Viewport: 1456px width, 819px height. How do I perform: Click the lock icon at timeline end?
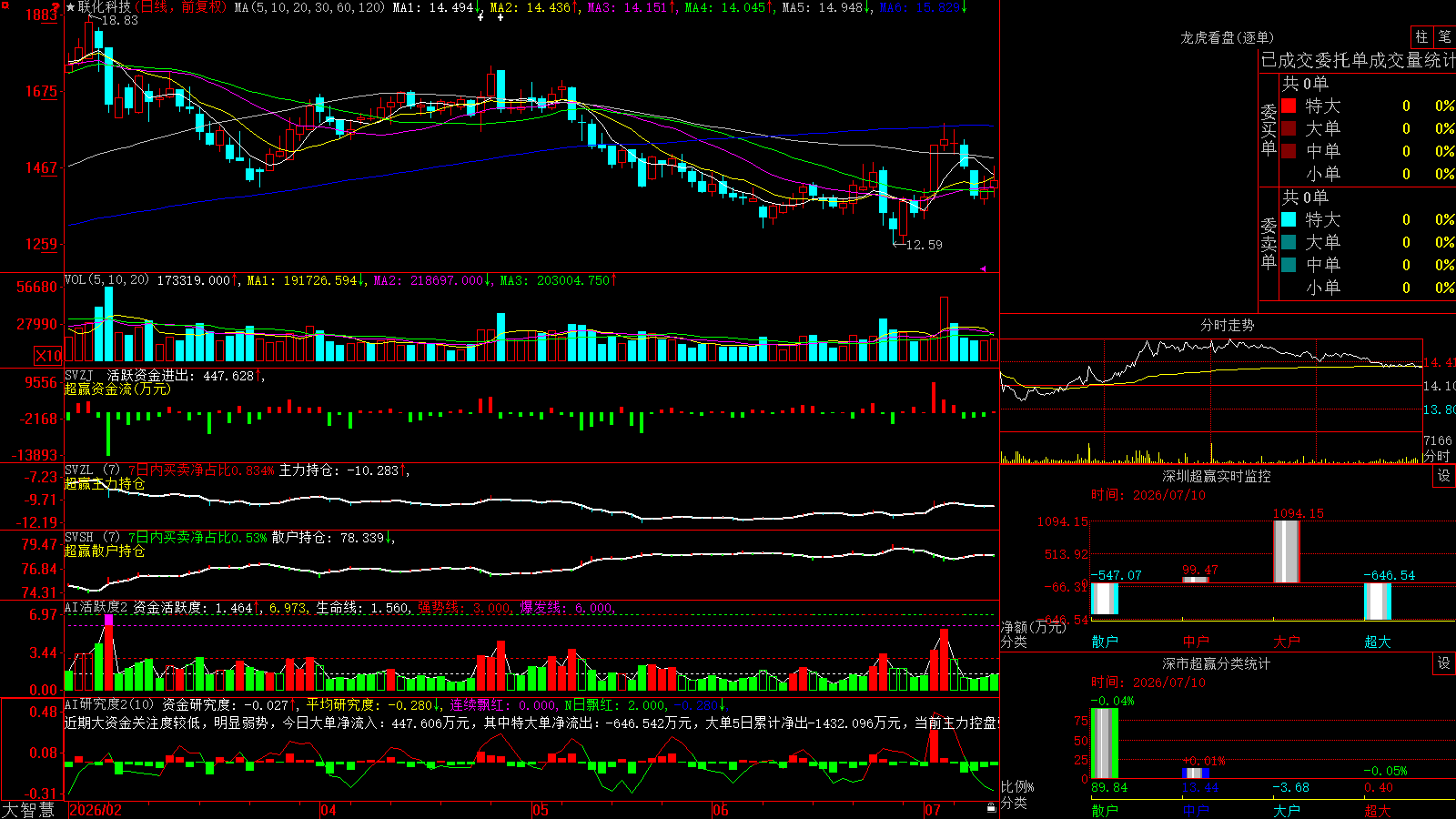pyautogui.click(x=991, y=808)
